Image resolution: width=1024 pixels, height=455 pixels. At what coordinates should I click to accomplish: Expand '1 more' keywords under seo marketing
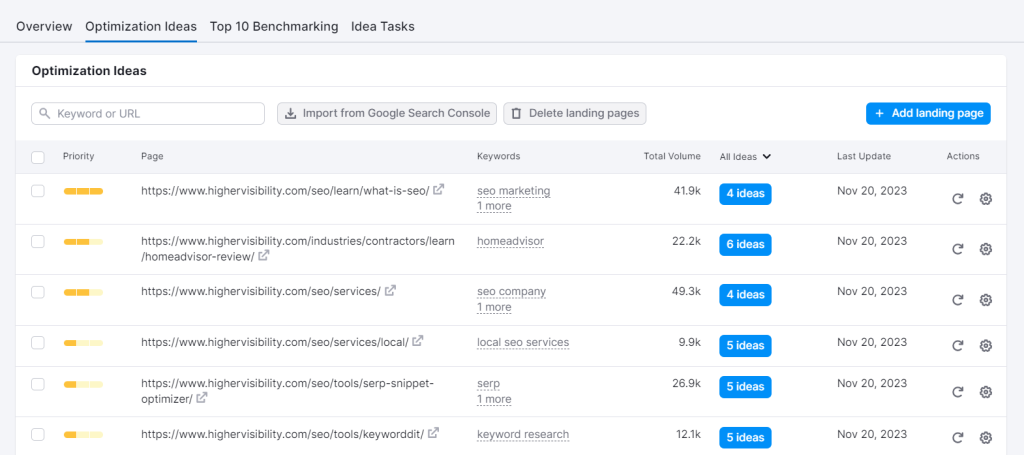click(494, 206)
